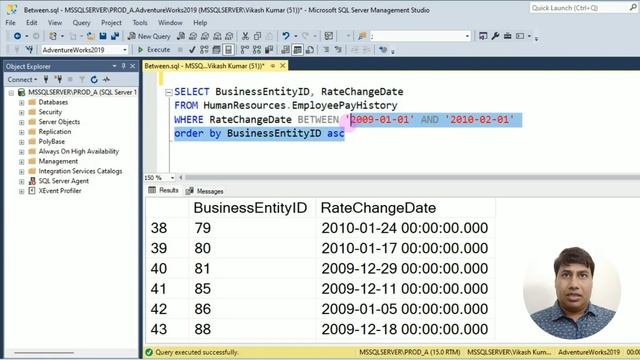The image size is (640, 360).
Task: Click the Cut scissors icon
Action: 245,36
